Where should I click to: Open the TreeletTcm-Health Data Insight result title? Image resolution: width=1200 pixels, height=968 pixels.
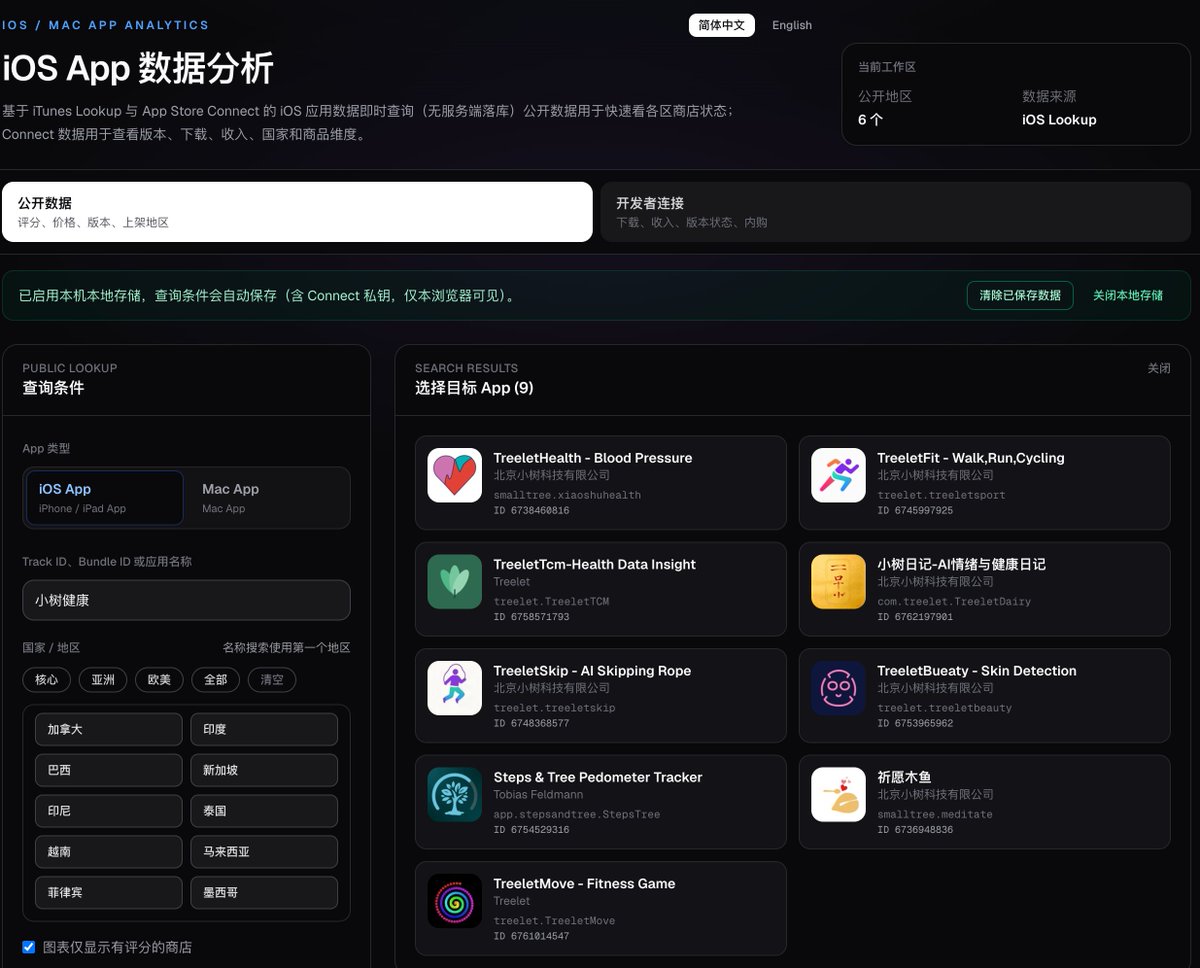(x=594, y=564)
